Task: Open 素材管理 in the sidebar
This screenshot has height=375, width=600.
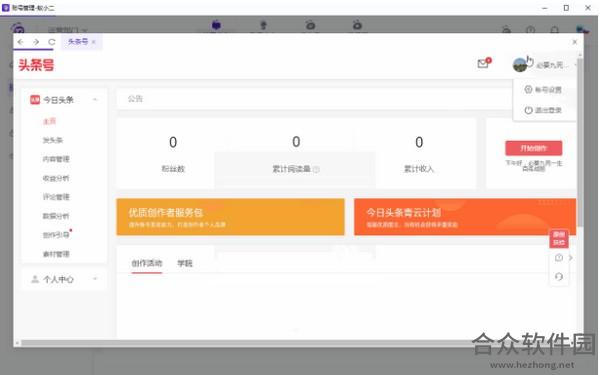Action: [x=56, y=254]
